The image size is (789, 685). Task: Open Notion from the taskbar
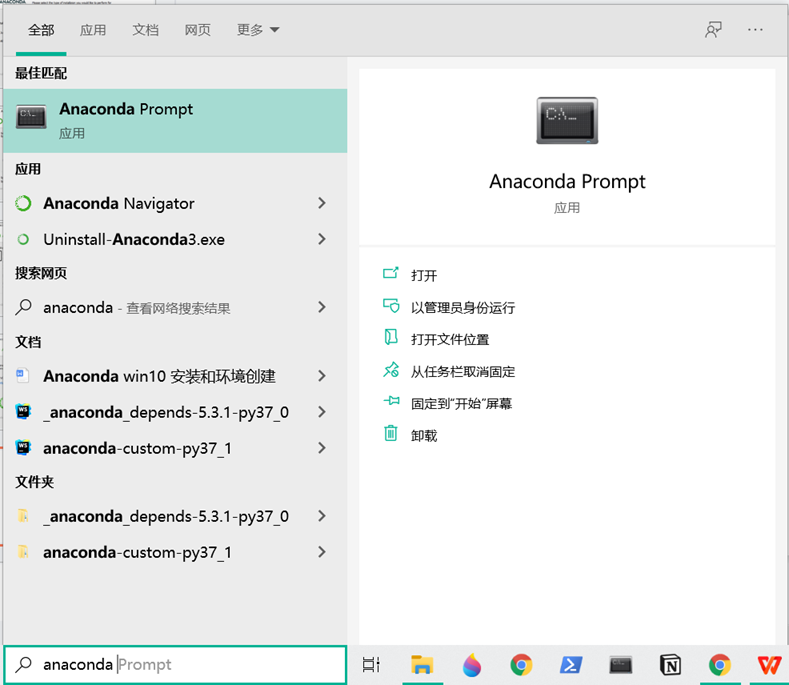point(670,665)
